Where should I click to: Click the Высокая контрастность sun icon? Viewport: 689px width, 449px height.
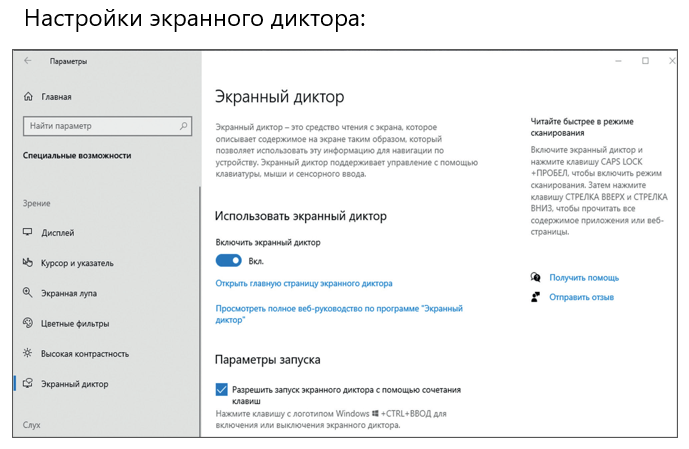28,353
